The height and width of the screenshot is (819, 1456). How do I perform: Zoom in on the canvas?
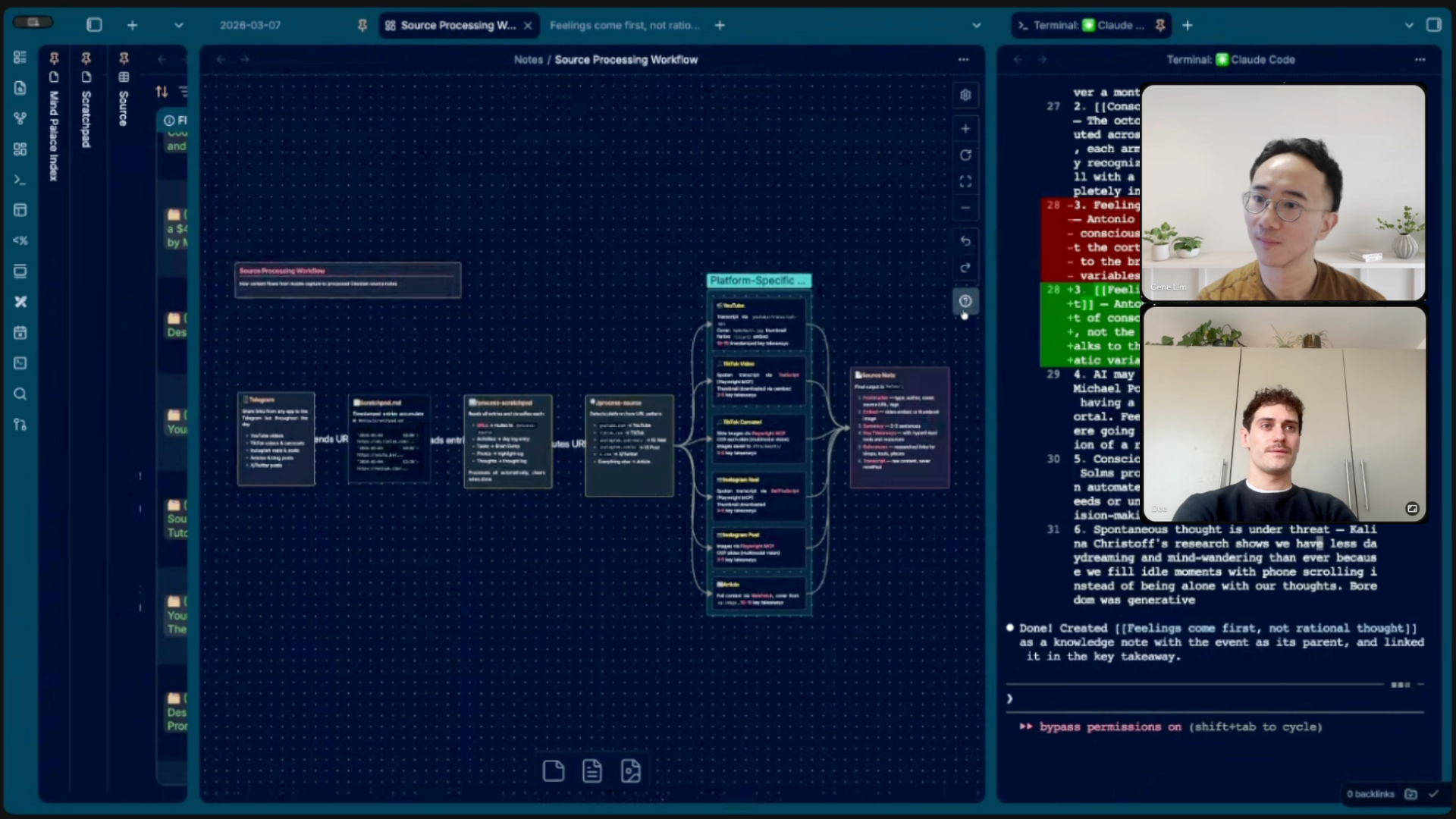(965, 129)
